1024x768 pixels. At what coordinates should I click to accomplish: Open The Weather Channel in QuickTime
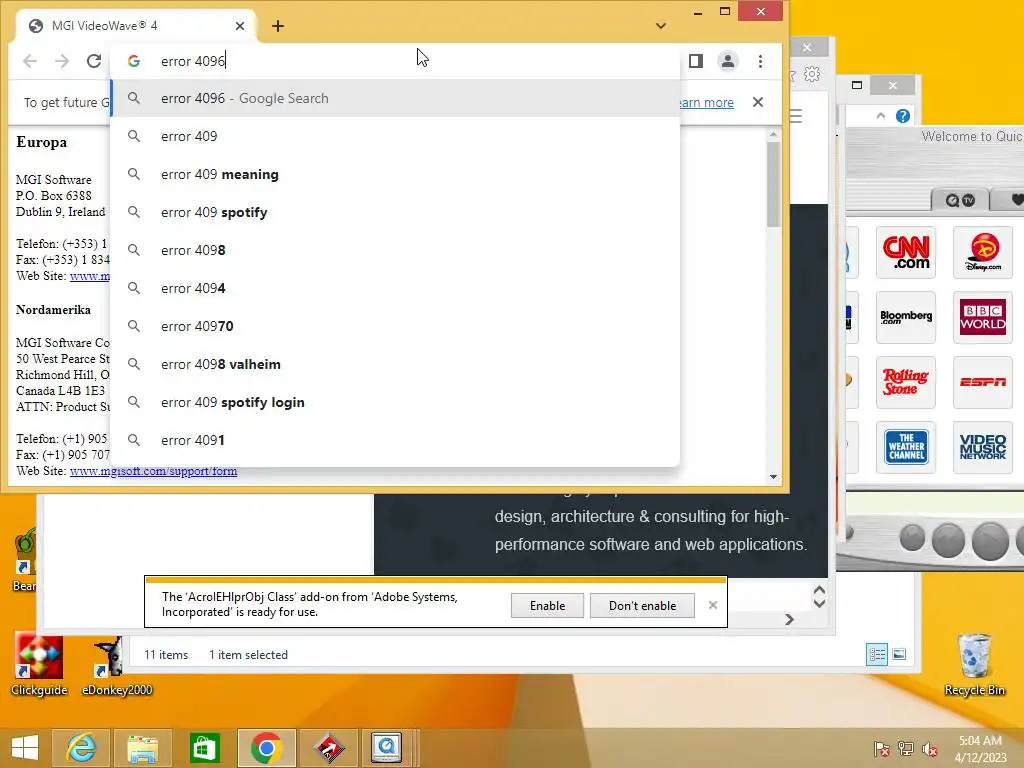pos(906,447)
